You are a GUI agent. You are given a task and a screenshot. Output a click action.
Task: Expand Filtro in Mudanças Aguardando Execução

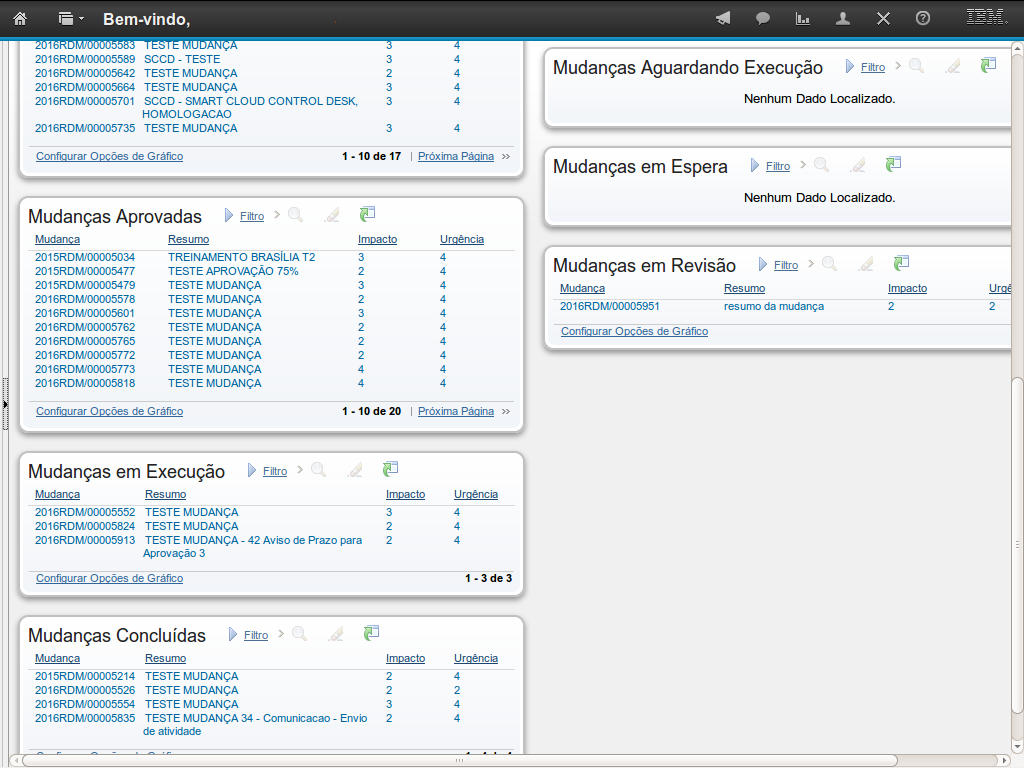pos(872,67)
